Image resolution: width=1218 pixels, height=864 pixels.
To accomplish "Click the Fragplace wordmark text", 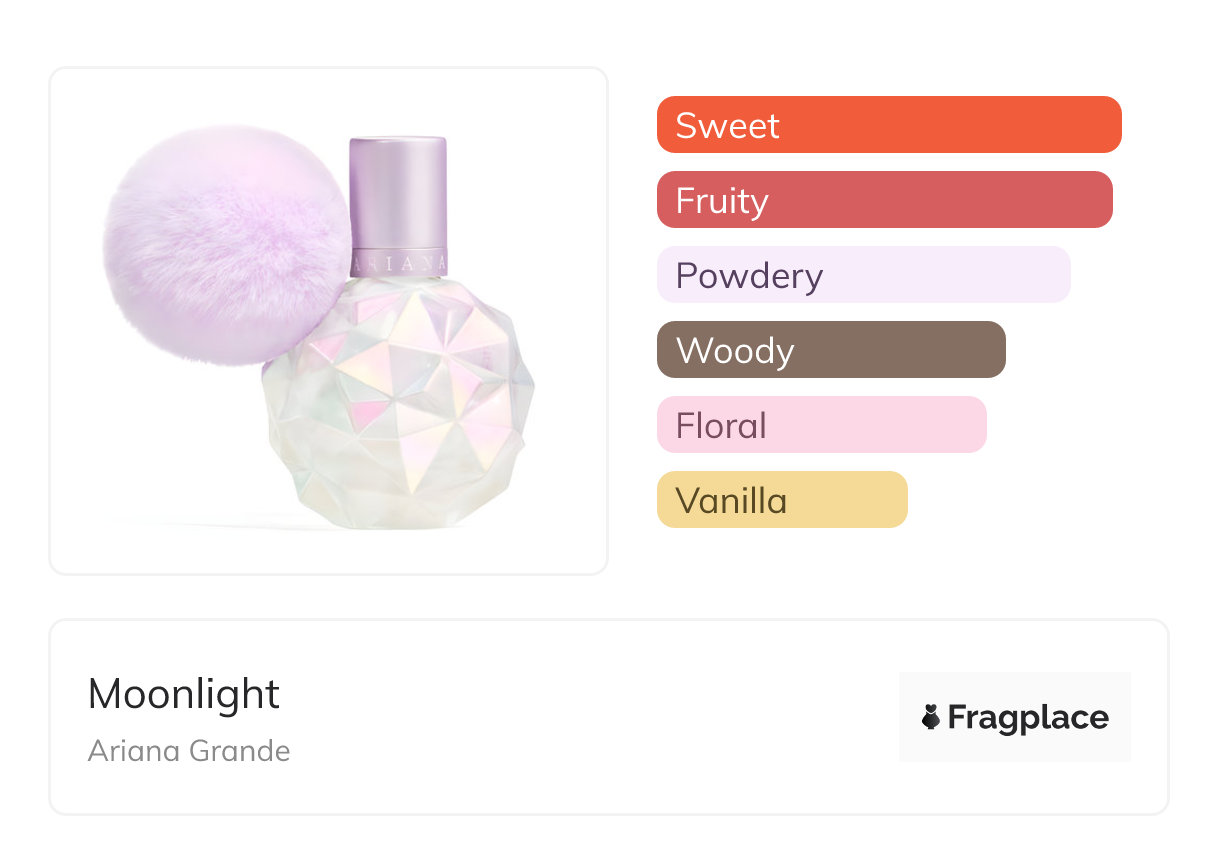I will (1028, 718).
